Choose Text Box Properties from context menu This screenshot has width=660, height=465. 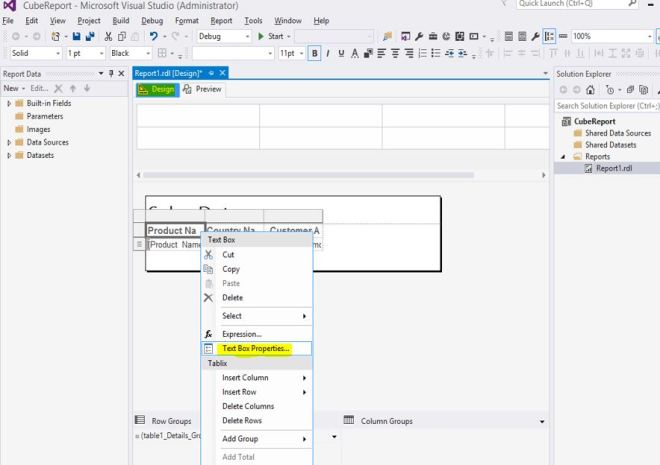pos(256,349)
